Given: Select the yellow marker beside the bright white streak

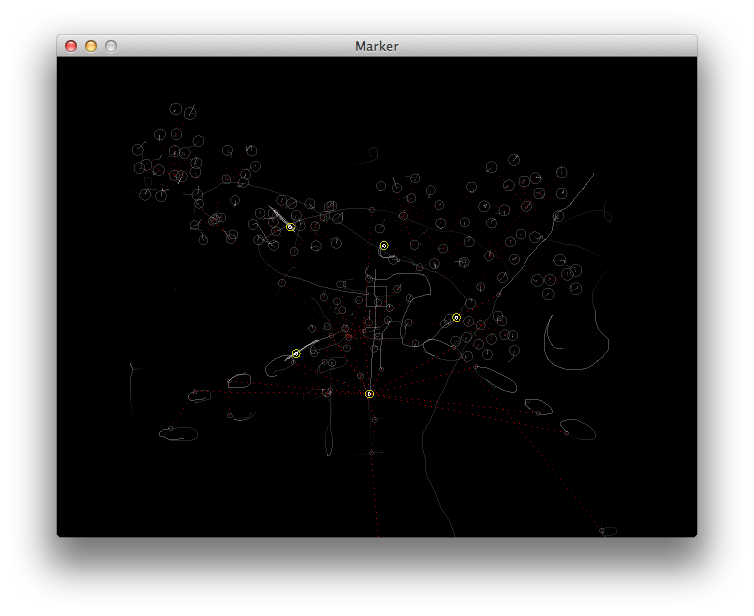Looking at the screenshot, I should [290, 227].
